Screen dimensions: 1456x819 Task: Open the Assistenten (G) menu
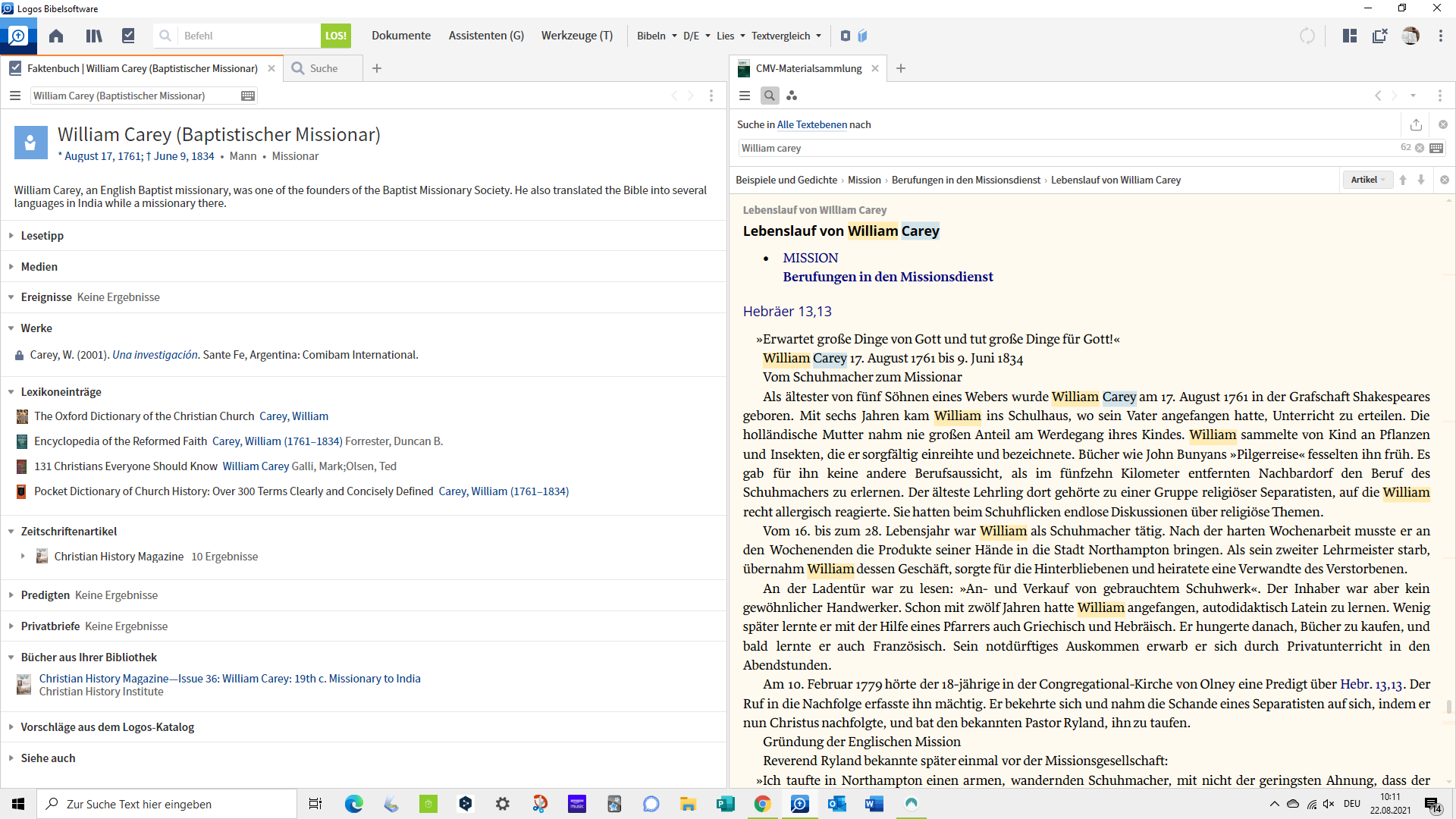(486, 36)
